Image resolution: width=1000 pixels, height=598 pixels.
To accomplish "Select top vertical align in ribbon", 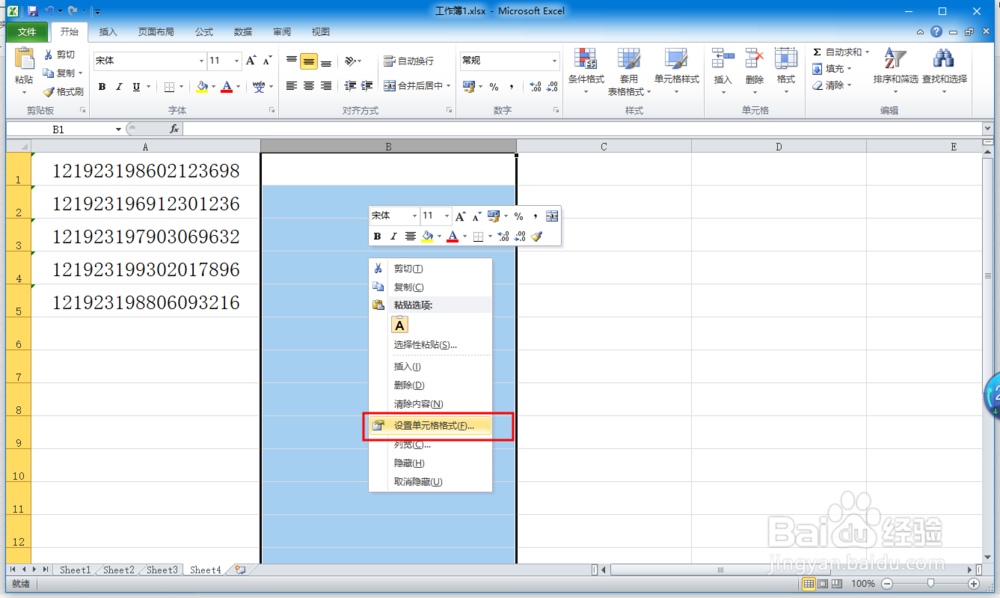I will click(x=291, y=61).
